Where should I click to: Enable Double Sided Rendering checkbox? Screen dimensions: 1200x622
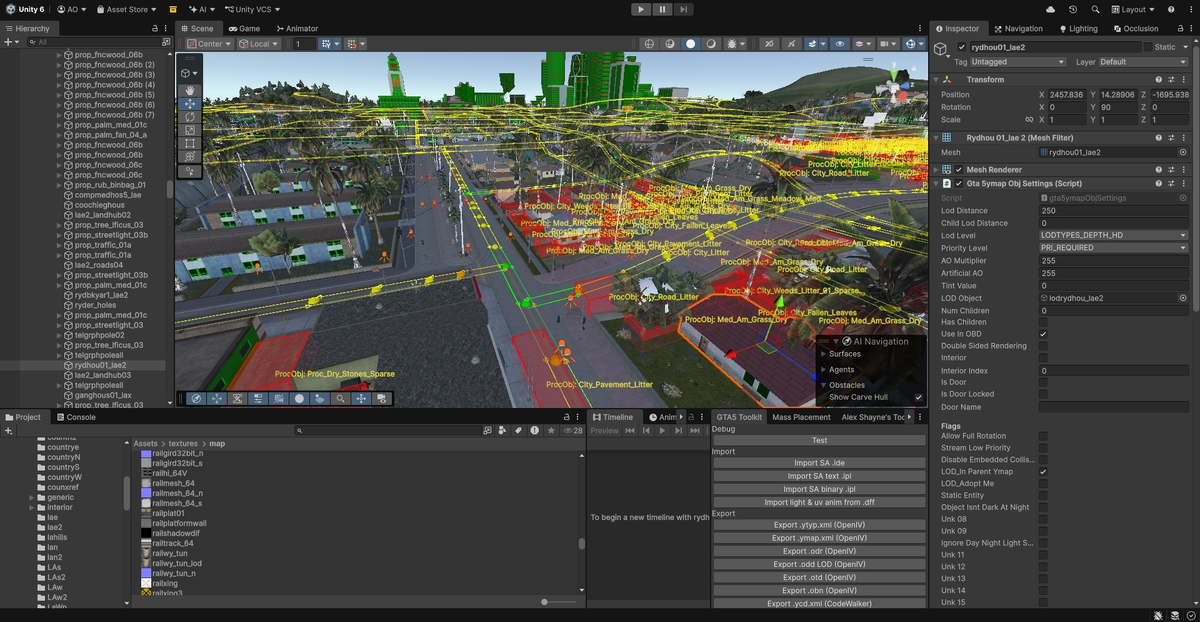(1043, 346)
